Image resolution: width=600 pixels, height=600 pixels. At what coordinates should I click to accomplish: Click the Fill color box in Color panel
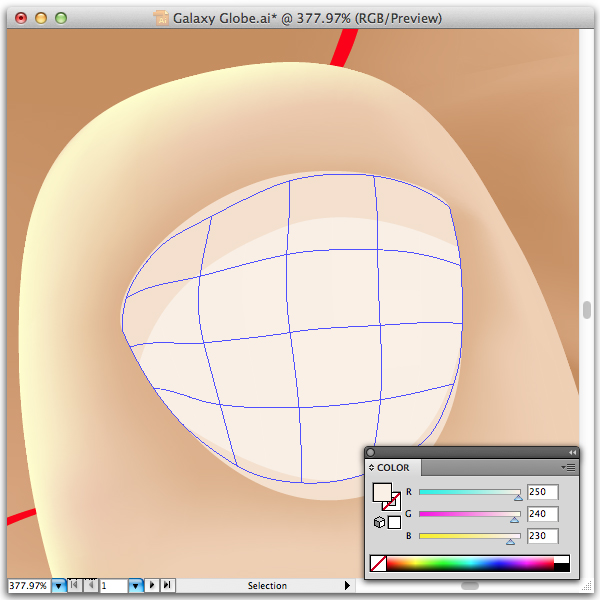382,492
